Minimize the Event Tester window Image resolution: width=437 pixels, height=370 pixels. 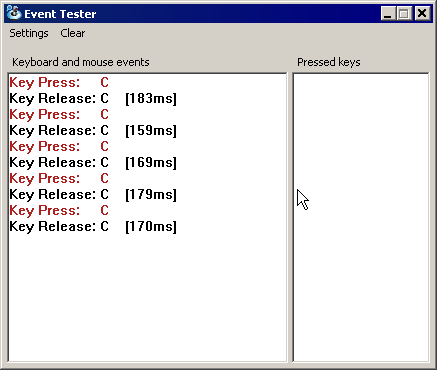pyautogui.click(x=388, y=14)
